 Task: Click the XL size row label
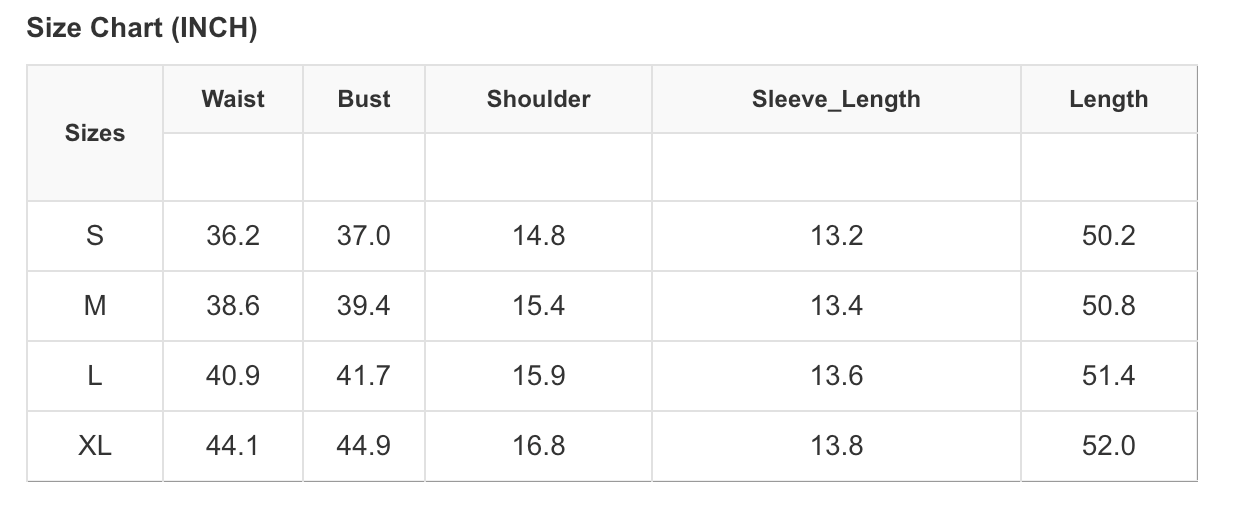pyautogui.click(x=95, y=446)
